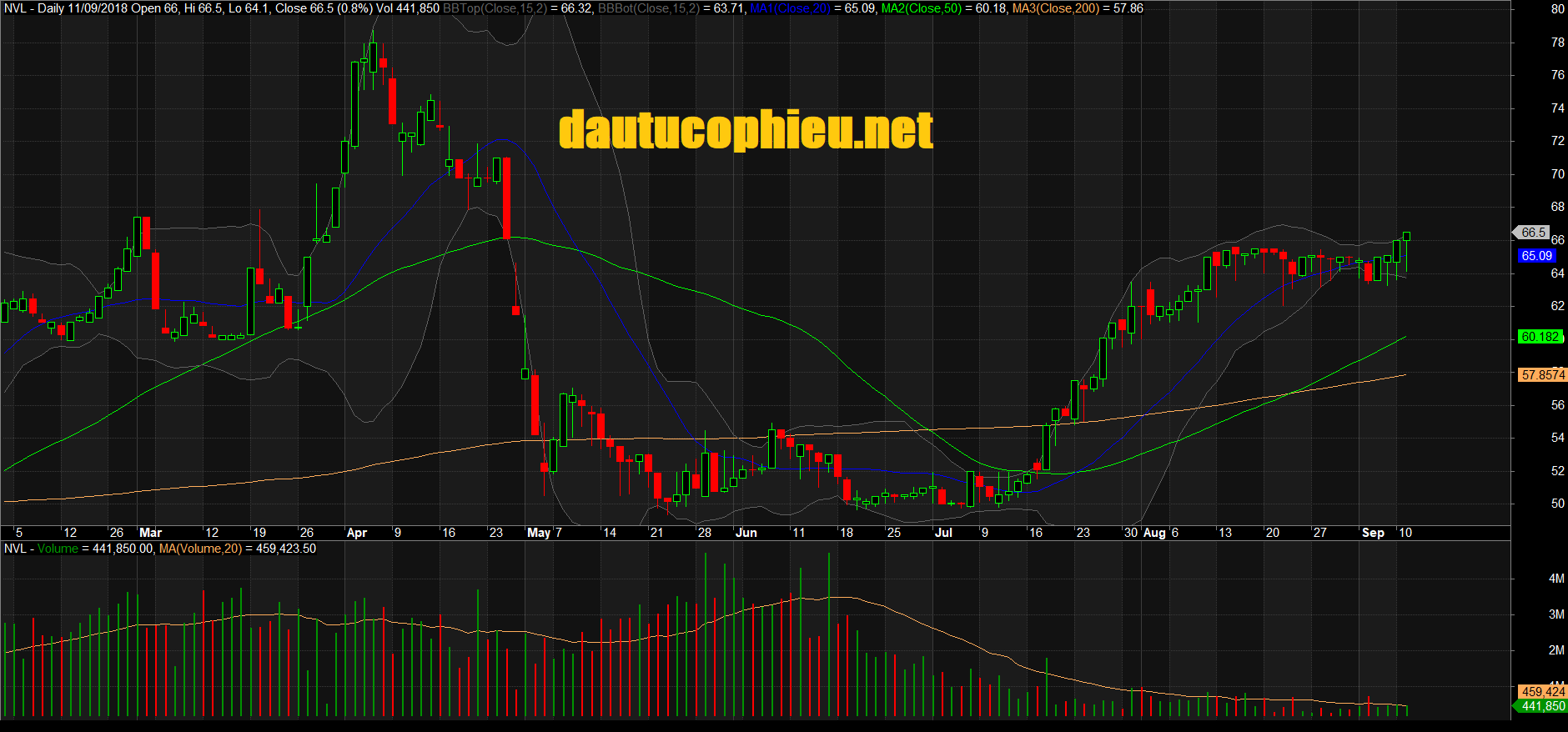Click the green 441,850 volume tag
Viewport: 1568px width, 732px height.
pyautogui.click(x=1542, y=706)
